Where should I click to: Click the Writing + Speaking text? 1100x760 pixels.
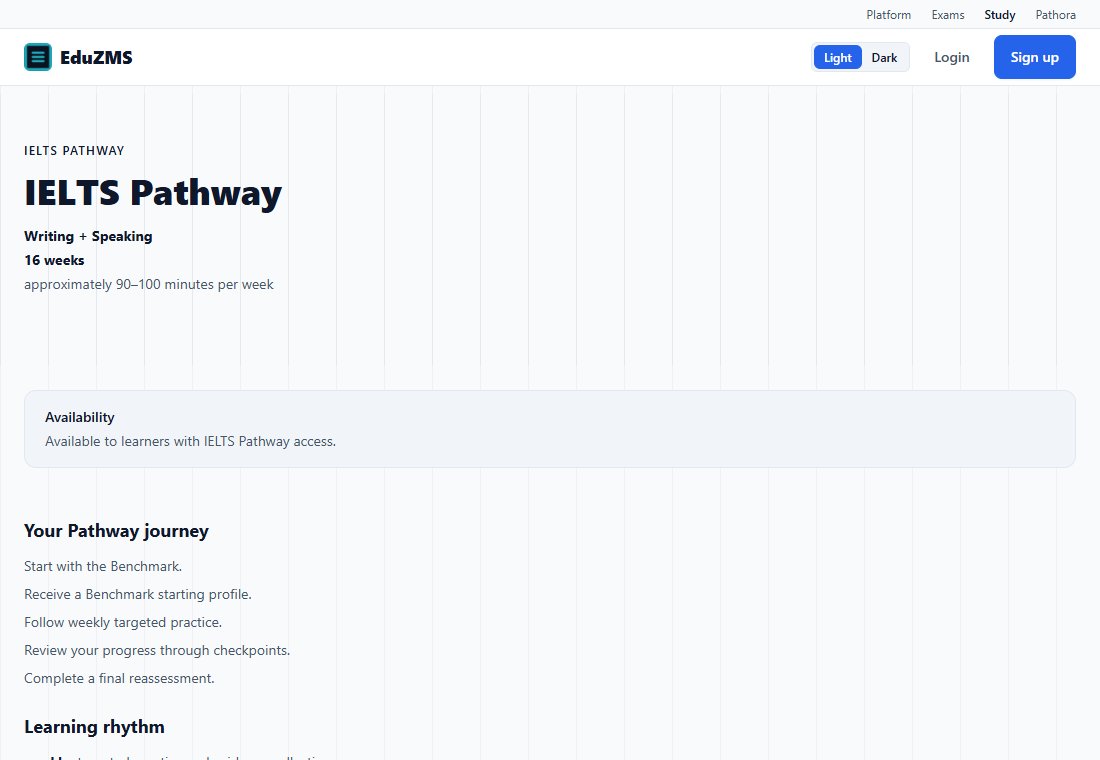tap(88, 236)
